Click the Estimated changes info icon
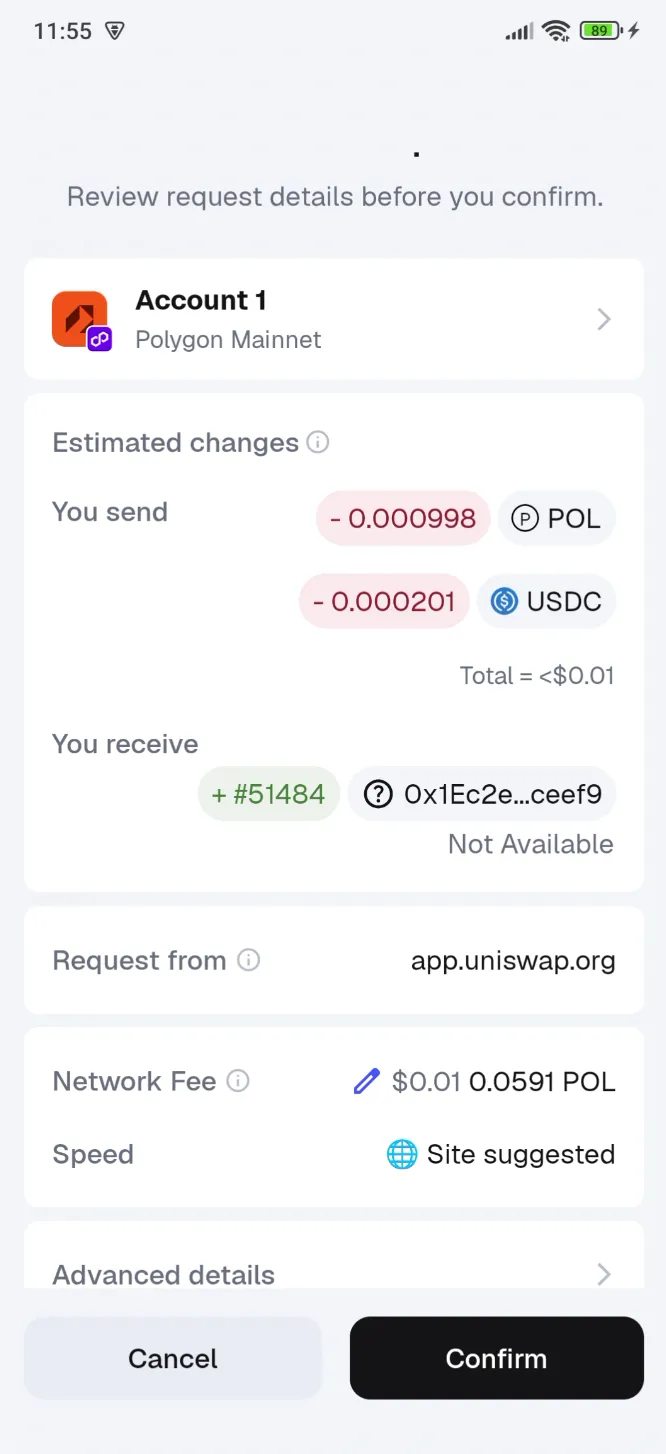The height and width of the screenshot is (1454, 666). pos(318,442)
